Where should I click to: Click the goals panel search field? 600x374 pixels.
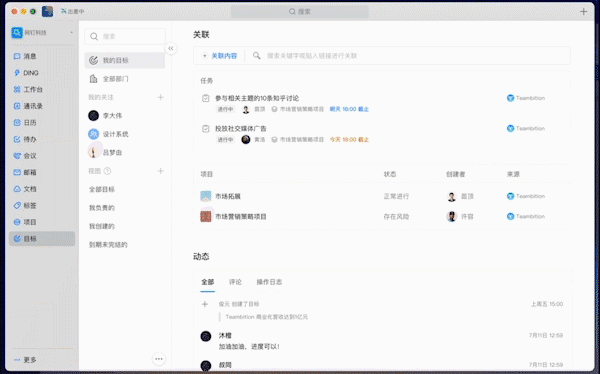pyautogui.click(x=125, y=36)
